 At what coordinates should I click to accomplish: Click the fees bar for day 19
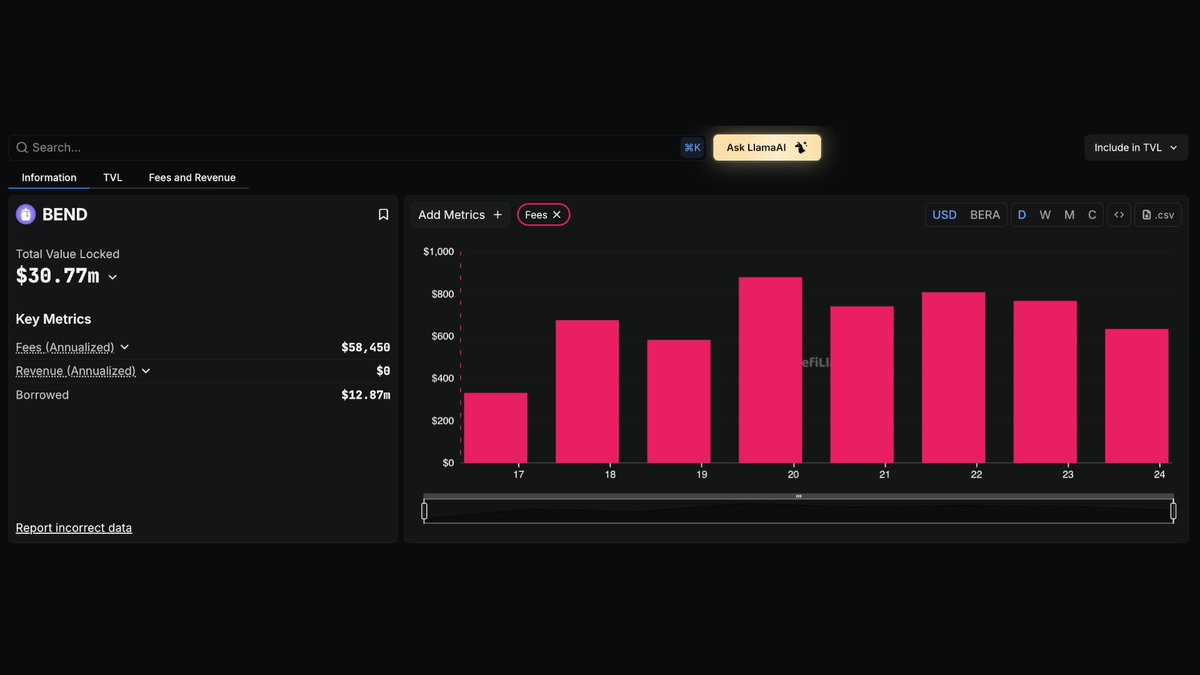pos(679,402)
